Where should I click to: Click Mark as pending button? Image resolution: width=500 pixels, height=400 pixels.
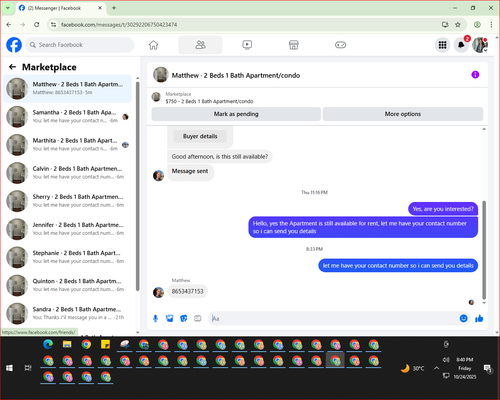pyautogui.click(x=236, y=114)
